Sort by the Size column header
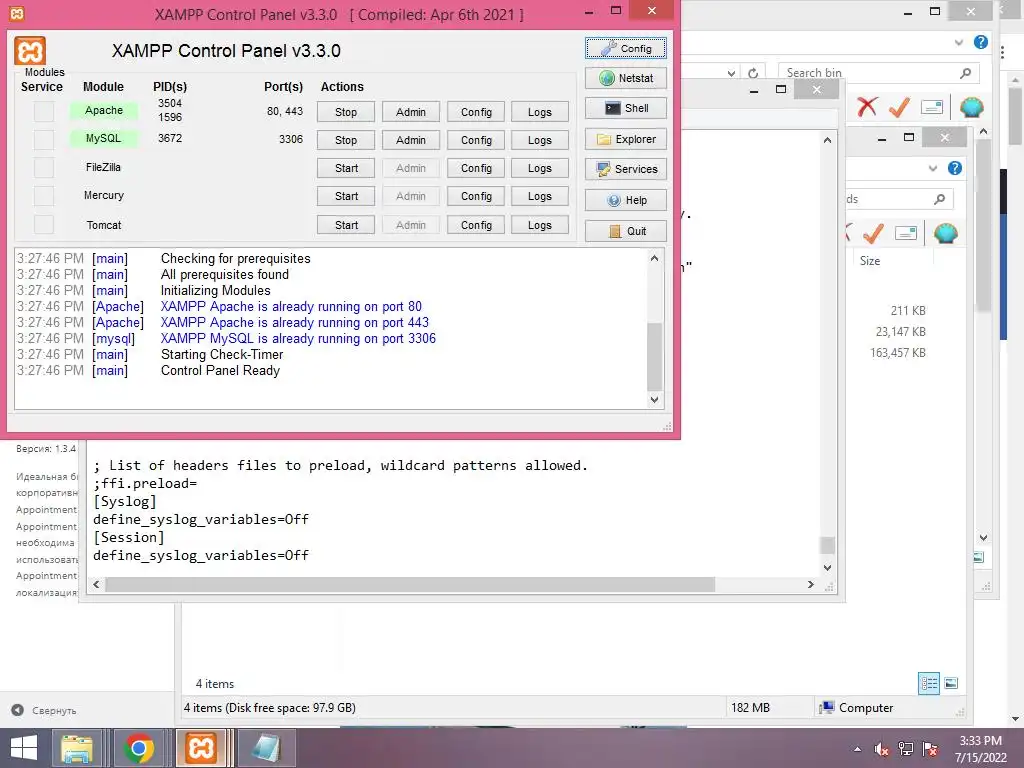 869,261
